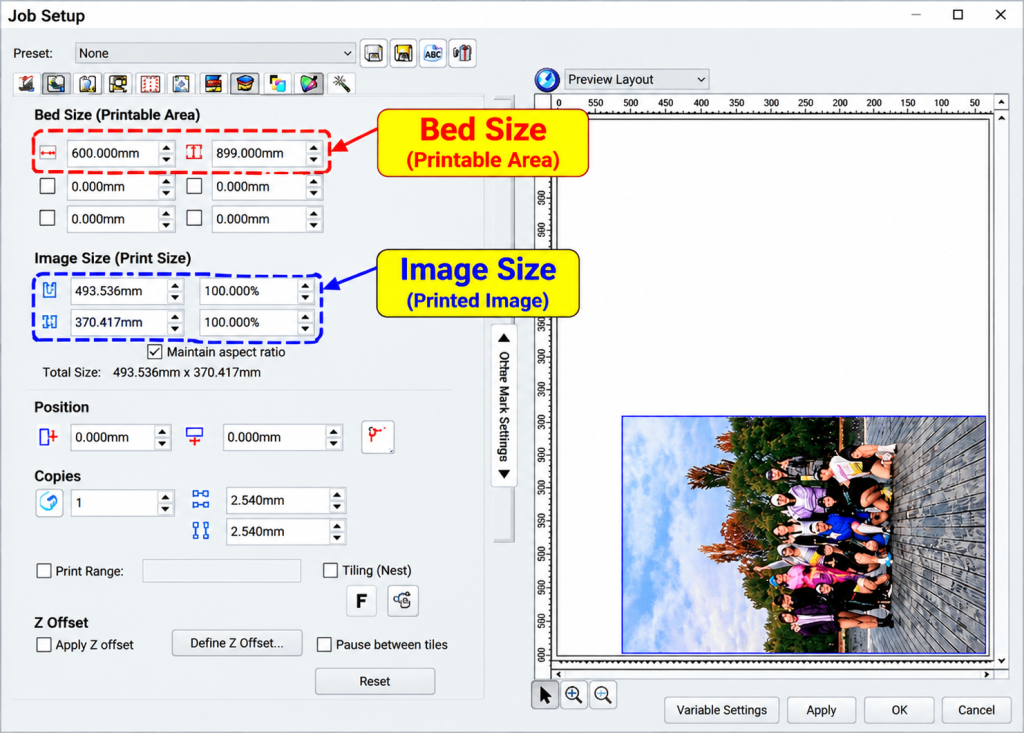Open the crop marks tab icon
This screenshot has height=733, width=1024.
coord(118,84)
